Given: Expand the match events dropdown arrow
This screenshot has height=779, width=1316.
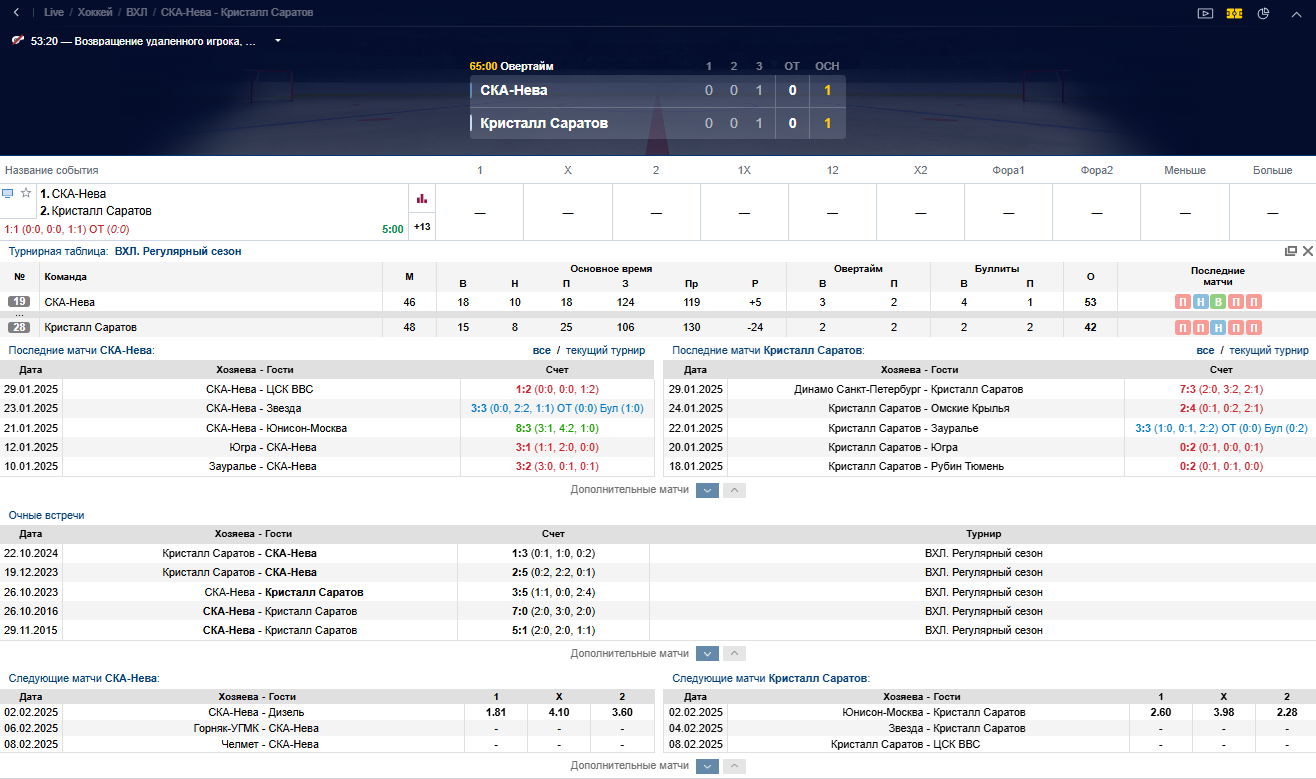Looking at the screenshot, I should (277, 41).
